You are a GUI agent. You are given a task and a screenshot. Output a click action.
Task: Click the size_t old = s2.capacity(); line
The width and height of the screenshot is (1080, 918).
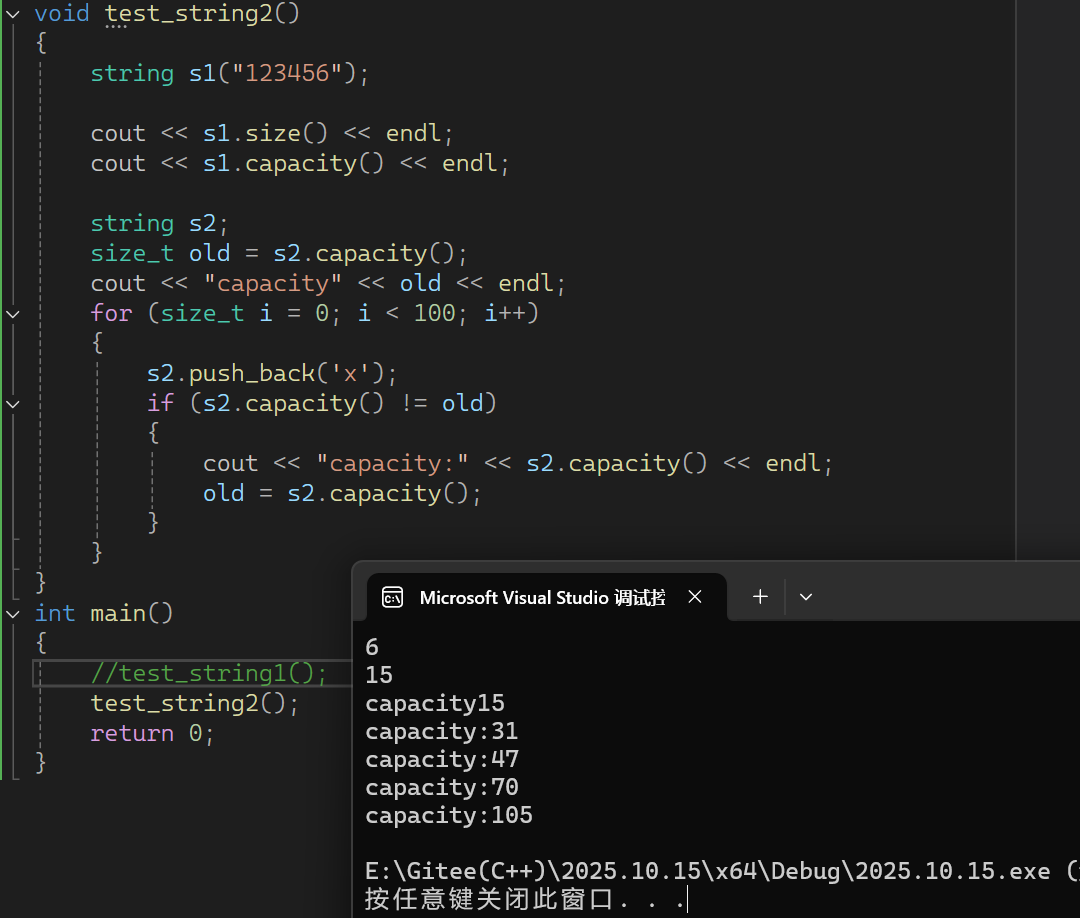point(279,253)
